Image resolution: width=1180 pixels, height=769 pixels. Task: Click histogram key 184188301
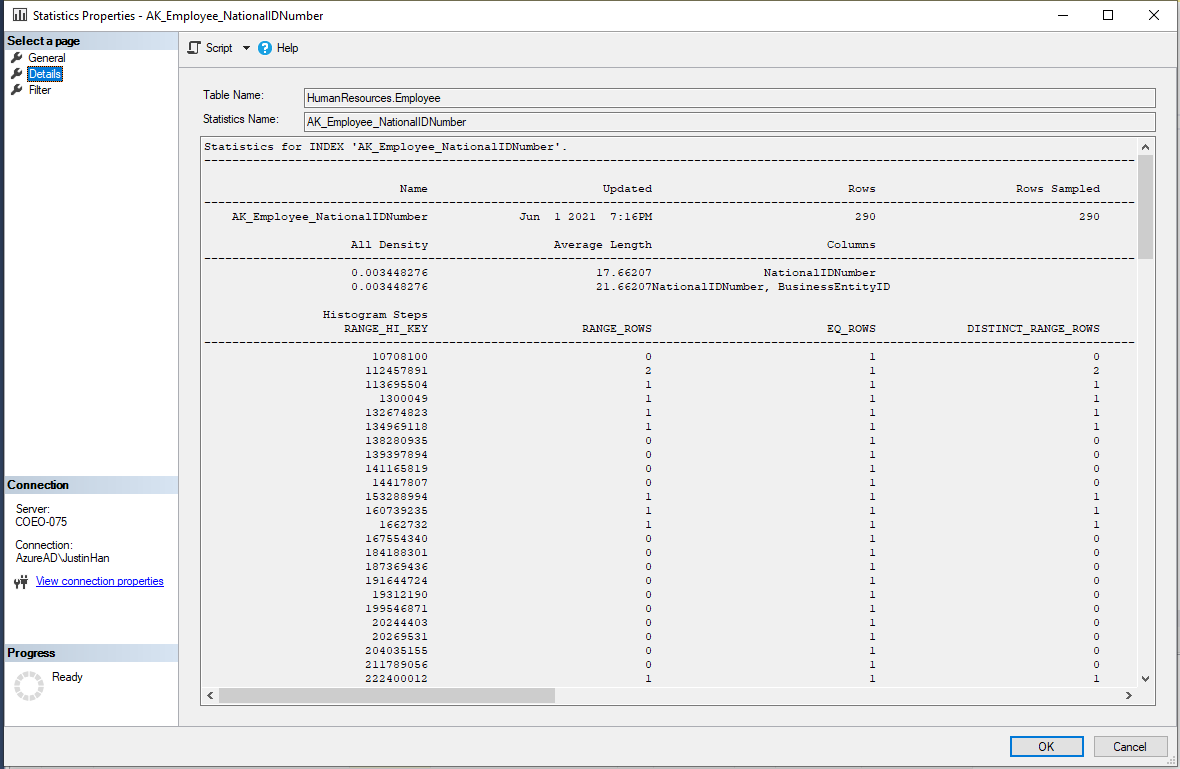[x=396, y=552]
